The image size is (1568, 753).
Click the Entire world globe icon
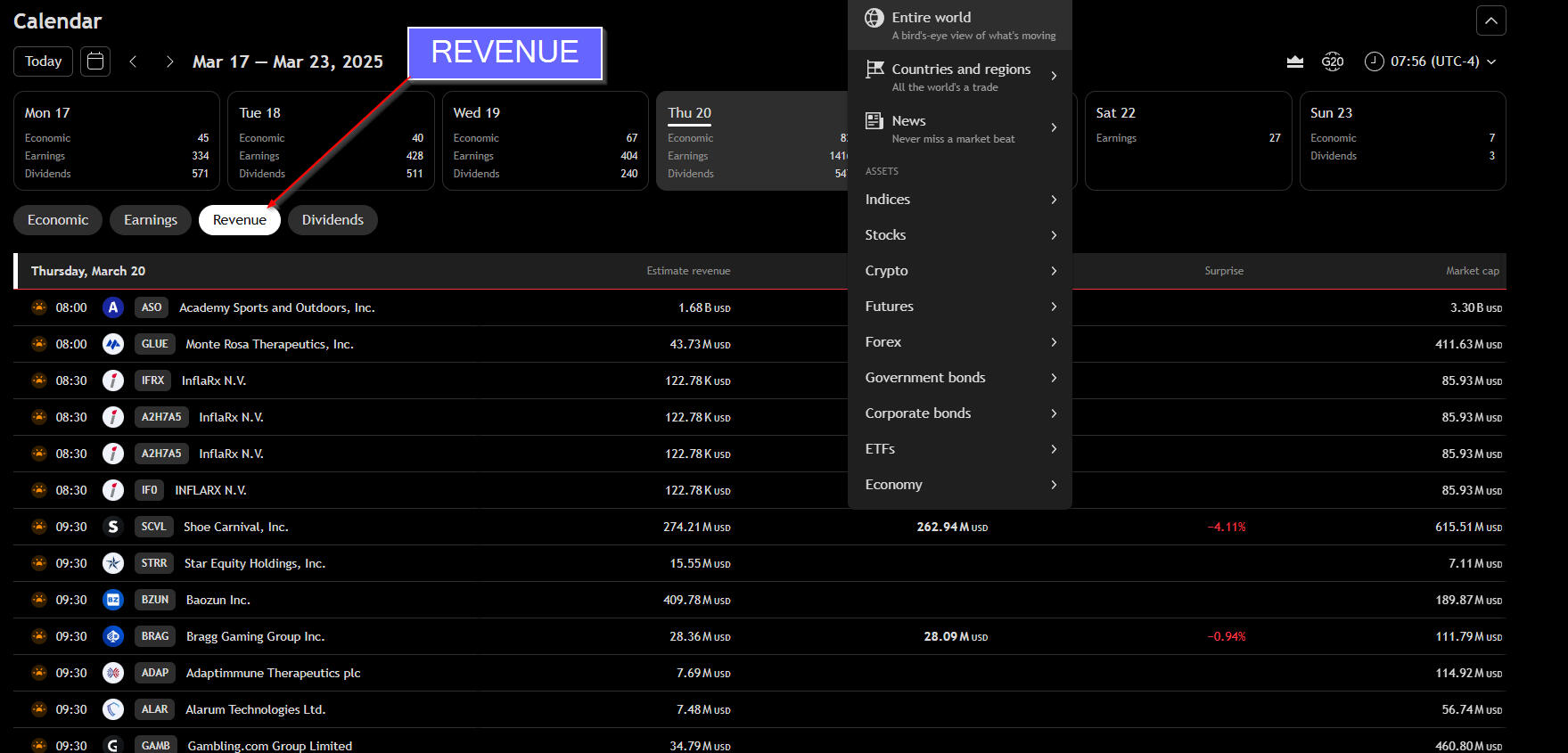point(874,18)
